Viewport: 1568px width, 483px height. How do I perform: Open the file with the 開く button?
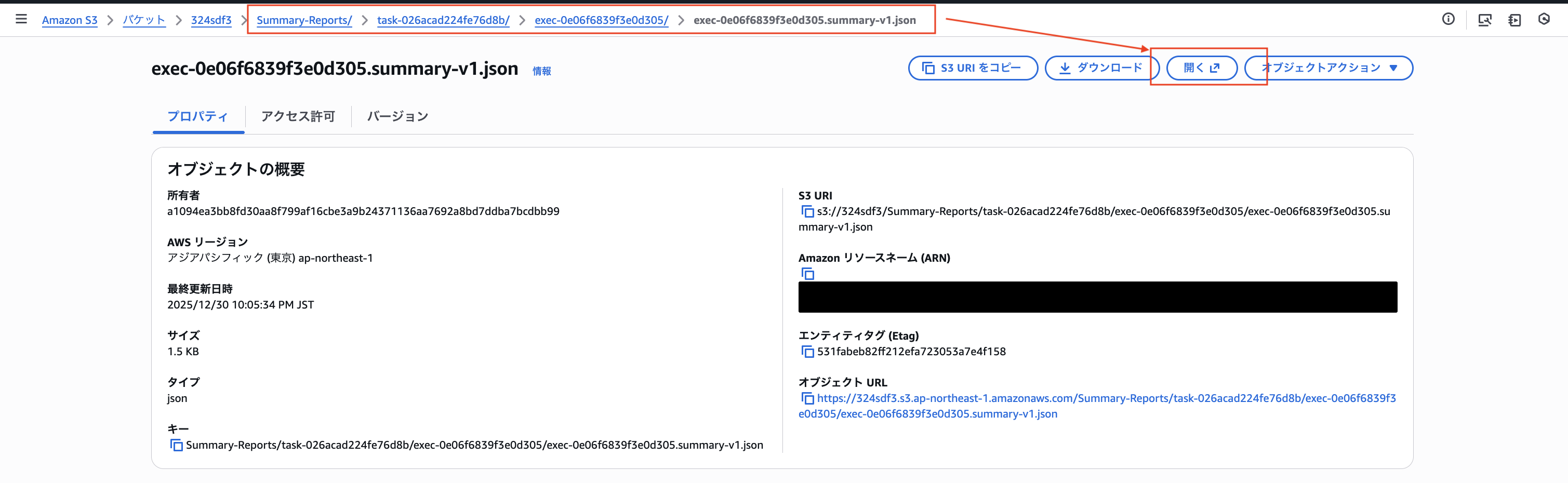point(1201,68)
